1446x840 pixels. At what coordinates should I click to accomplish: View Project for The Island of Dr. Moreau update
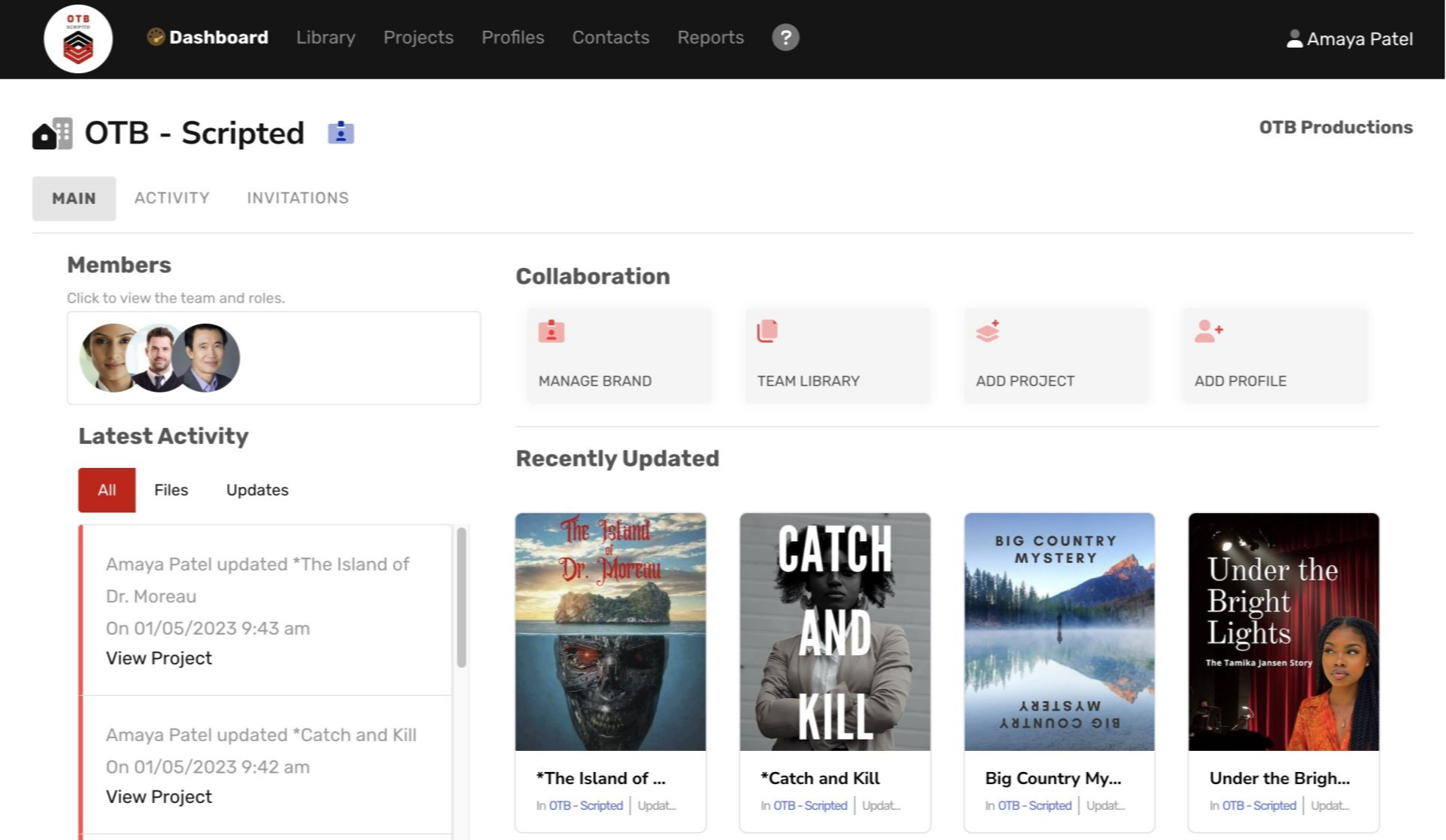coord(159,657)
